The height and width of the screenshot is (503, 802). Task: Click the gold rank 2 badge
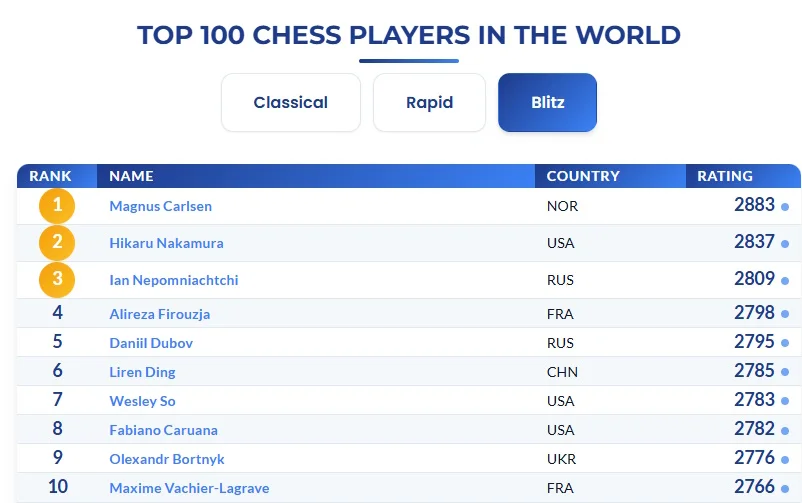pyautogui.click(x=57, y=243)
